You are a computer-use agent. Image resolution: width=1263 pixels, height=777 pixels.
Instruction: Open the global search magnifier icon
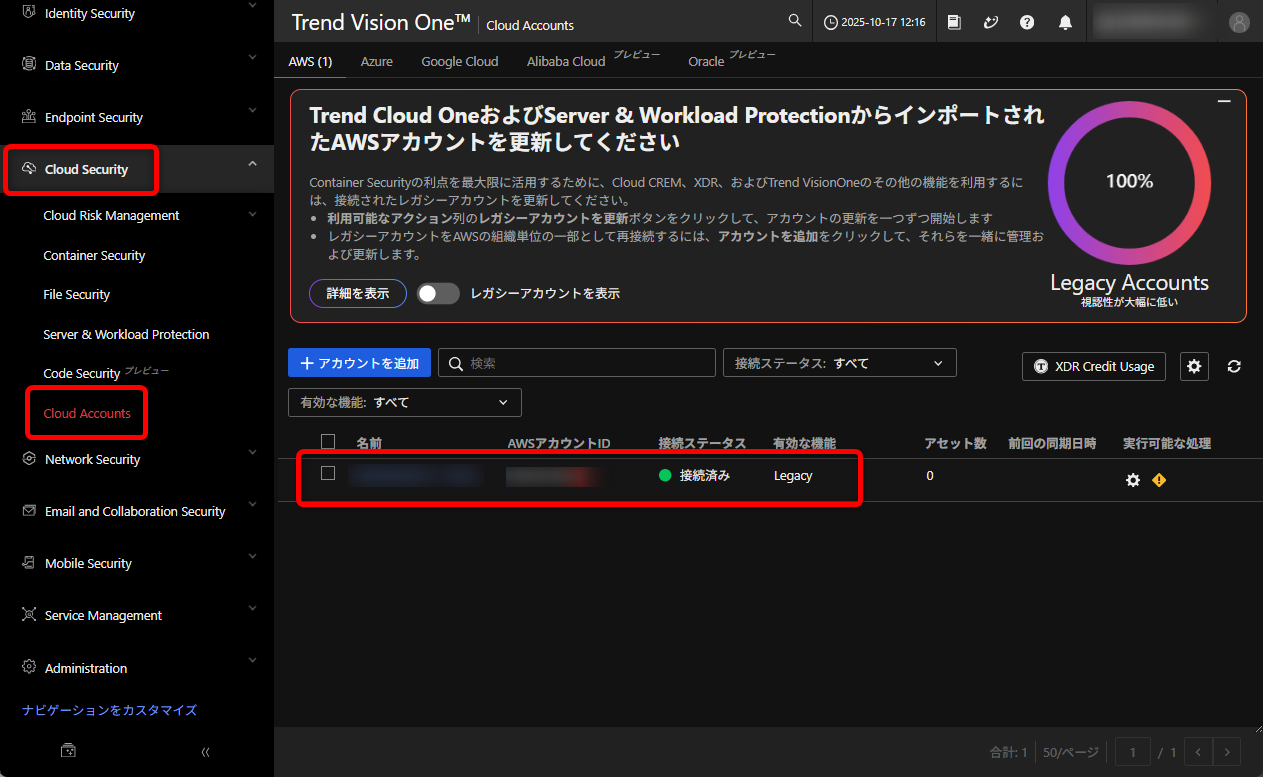[x=795, y=21]
